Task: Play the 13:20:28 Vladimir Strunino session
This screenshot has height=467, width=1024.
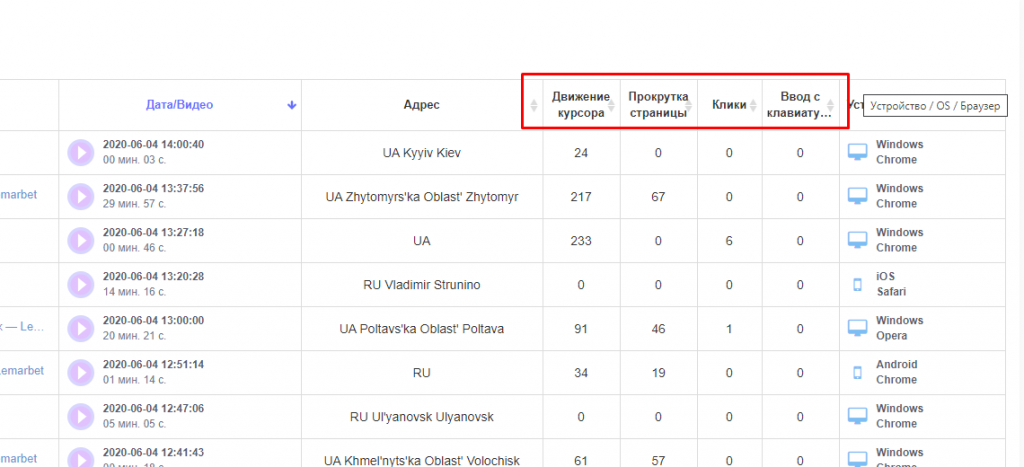Action: 80,285
